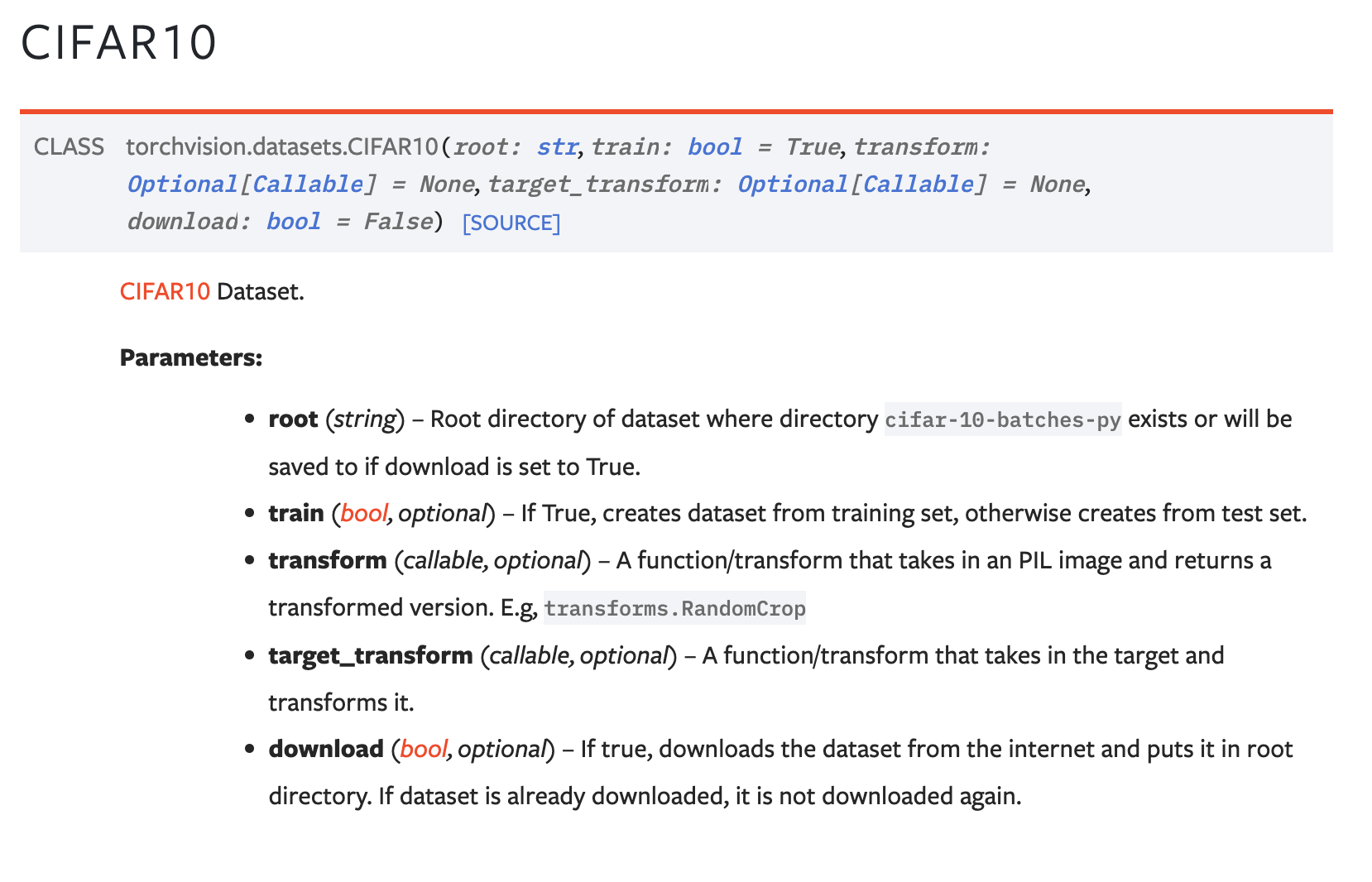Click the cifar-10-batches-py code text
Screen dimensions: 1372x882
tap(1003, 419)
